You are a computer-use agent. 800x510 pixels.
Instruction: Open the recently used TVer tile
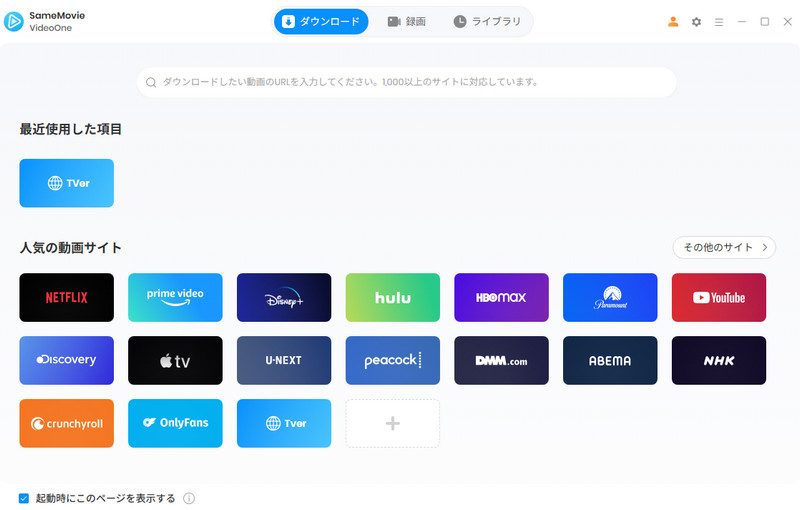(x=66, y=183)
